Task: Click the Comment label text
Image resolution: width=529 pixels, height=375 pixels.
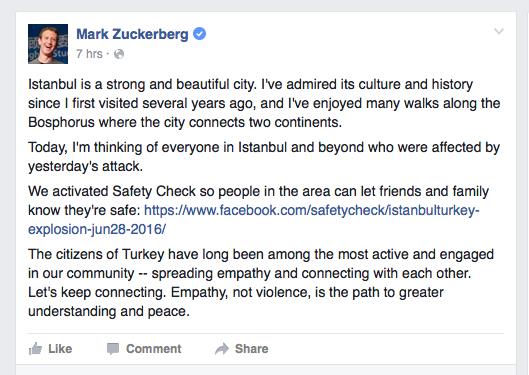Action: pyautogui.click(x=154, y=349)
